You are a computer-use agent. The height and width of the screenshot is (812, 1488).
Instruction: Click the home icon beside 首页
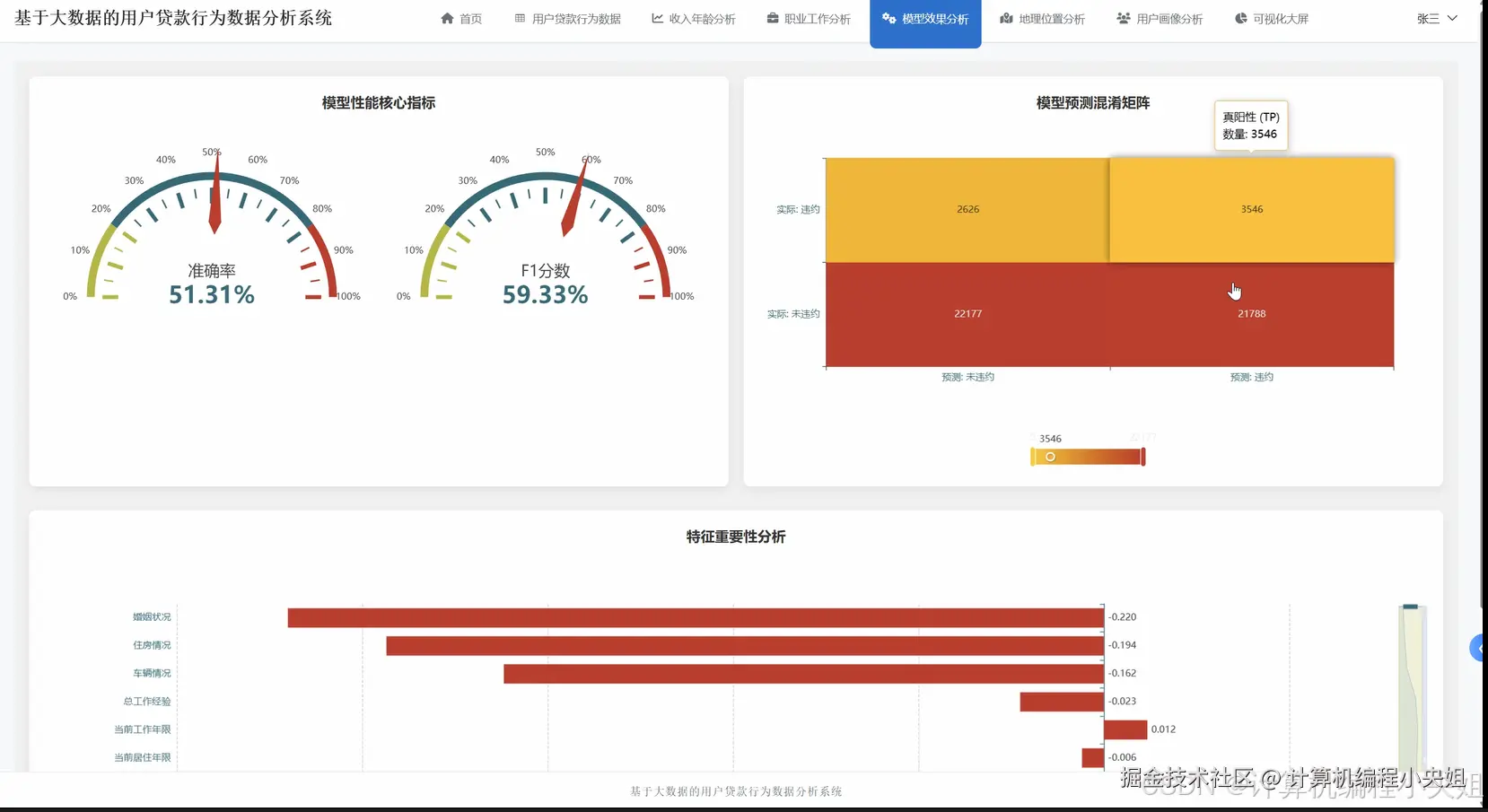pyautogui.click(x=447, y=18)
